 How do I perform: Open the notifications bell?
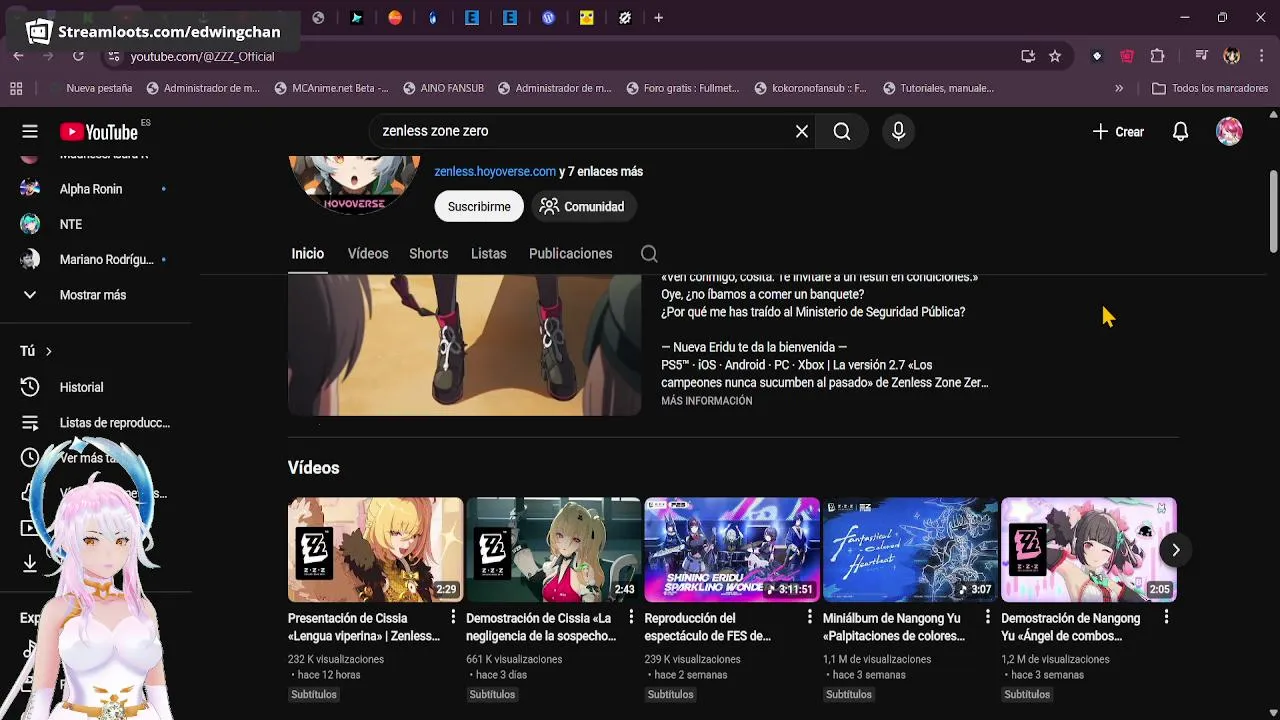(1180, 132)
